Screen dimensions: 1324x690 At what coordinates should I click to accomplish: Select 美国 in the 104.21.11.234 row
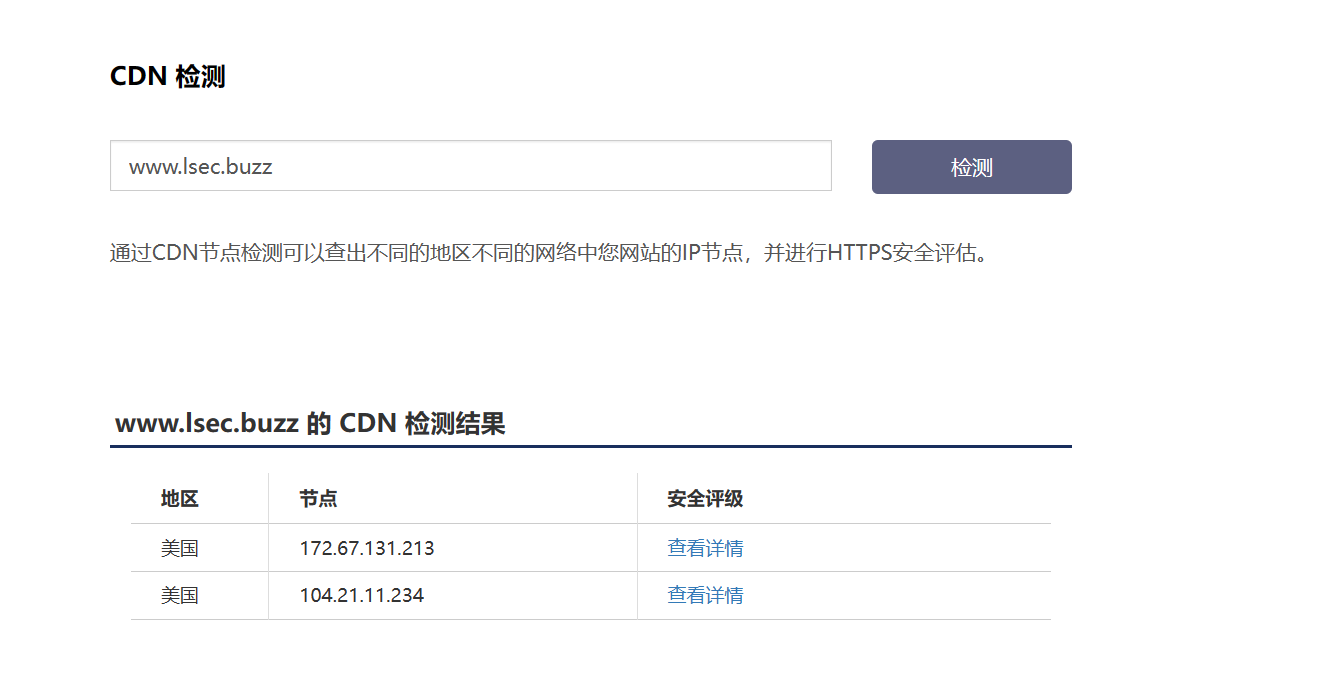(180, 595)
